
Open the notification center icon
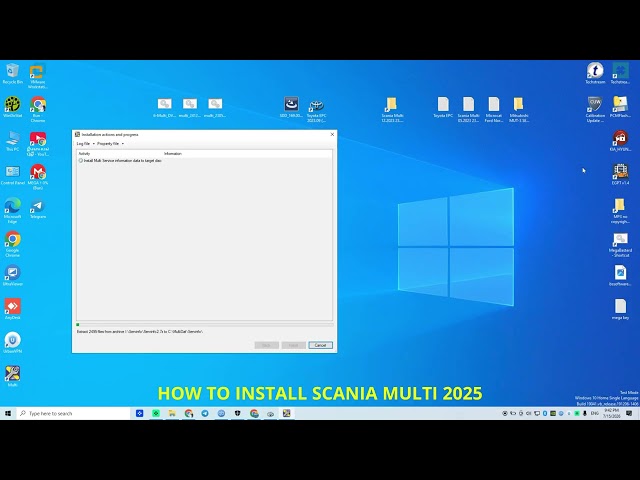coord(629,413)
